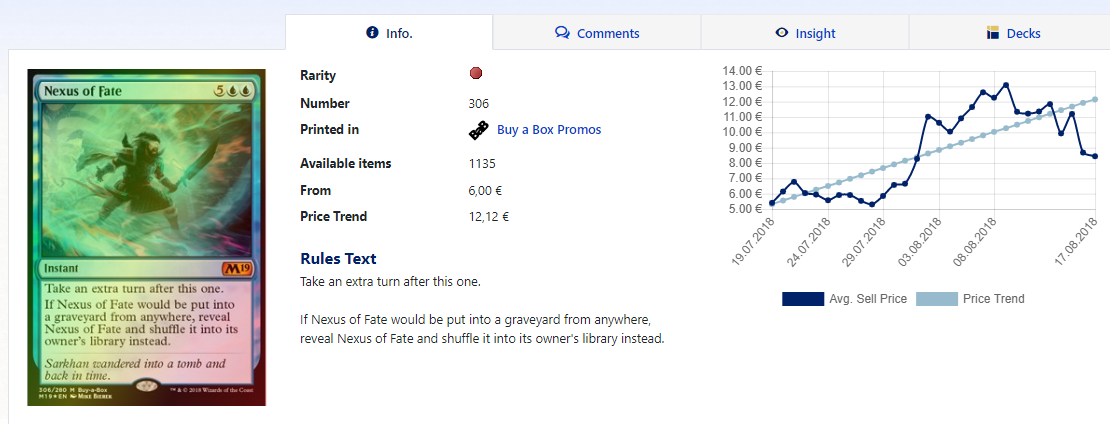Screen dimensions: 1110x424
Task: Click the 'Take an extra turn' rules line
Action: 391,282
